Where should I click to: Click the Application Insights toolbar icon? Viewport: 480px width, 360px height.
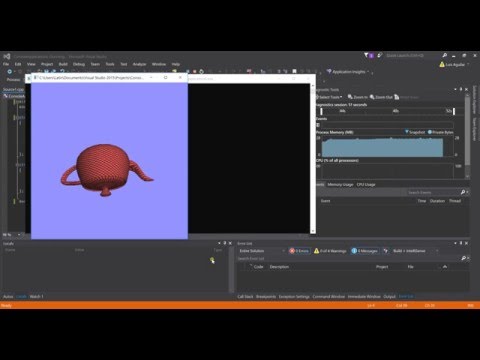pyautogui.click(x=329, y=72)
